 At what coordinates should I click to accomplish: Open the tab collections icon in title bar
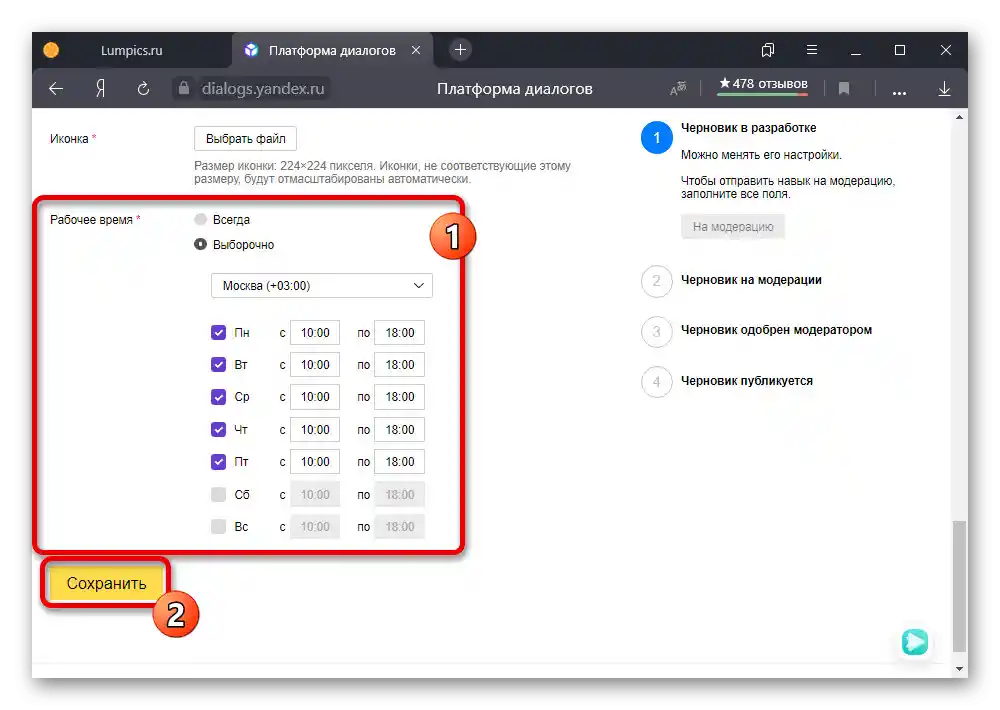pos(768,50)
